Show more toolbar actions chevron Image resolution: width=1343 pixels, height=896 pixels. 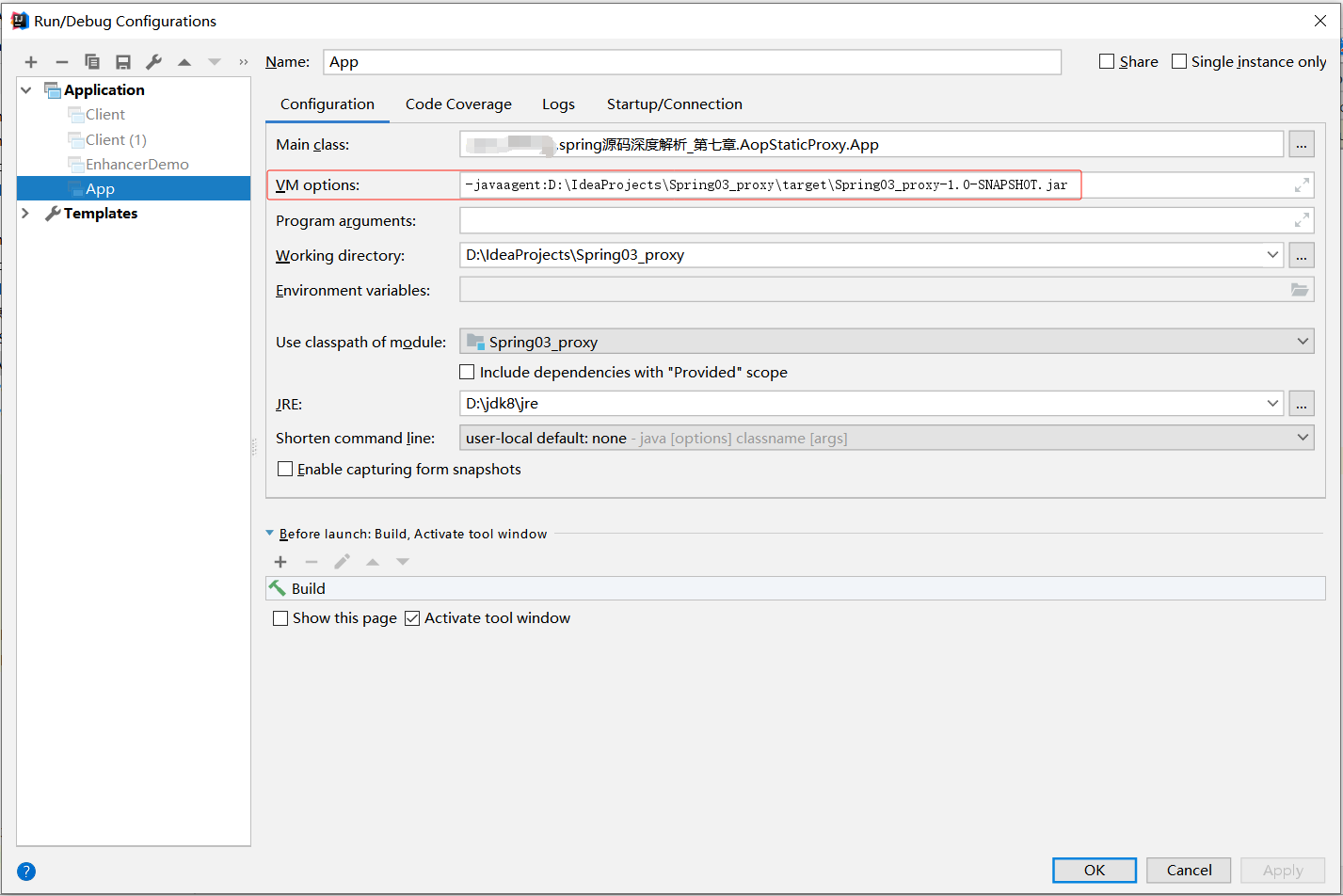pyautogui.click(x=244, y=62)
